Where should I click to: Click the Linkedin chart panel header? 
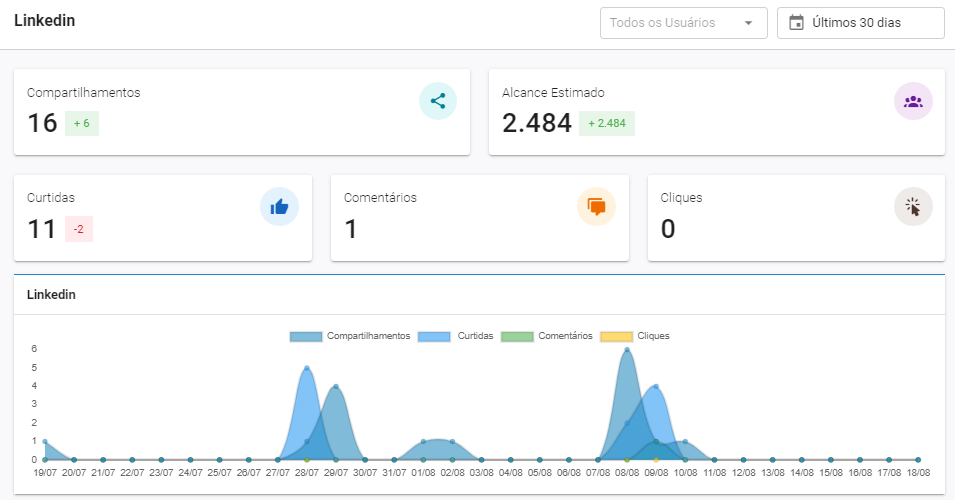point(52,295)
